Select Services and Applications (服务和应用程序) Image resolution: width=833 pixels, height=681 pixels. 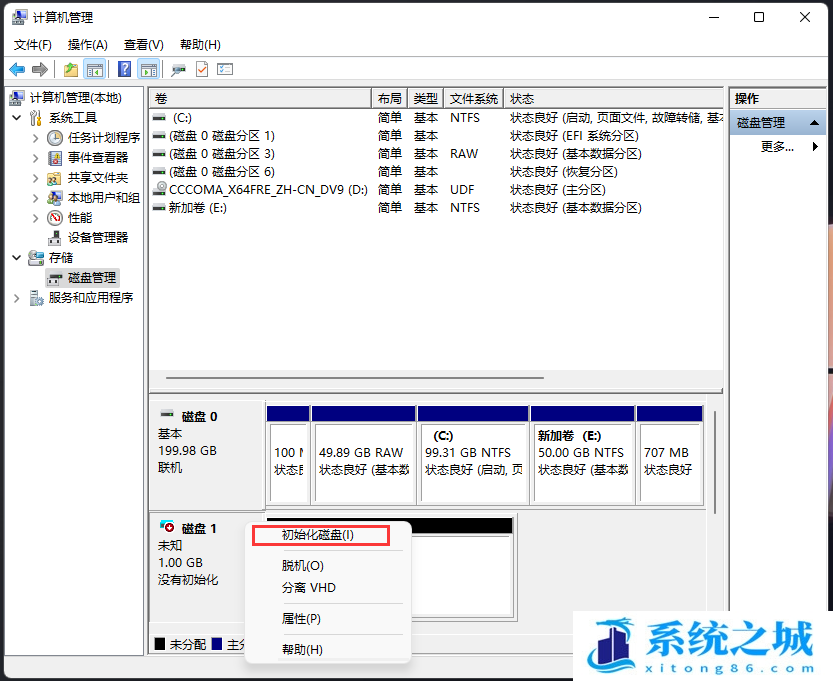tap(90, 298)
